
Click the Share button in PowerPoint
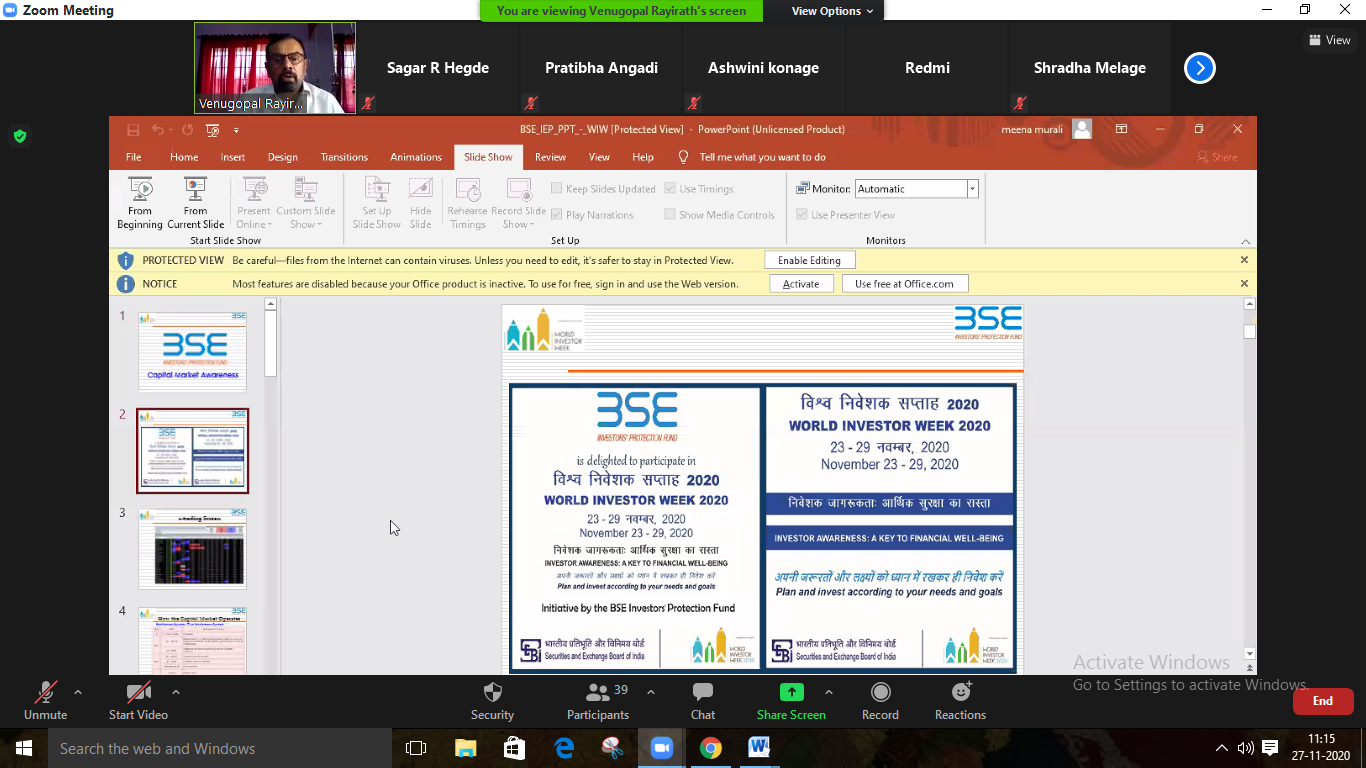coord(1217,157)
